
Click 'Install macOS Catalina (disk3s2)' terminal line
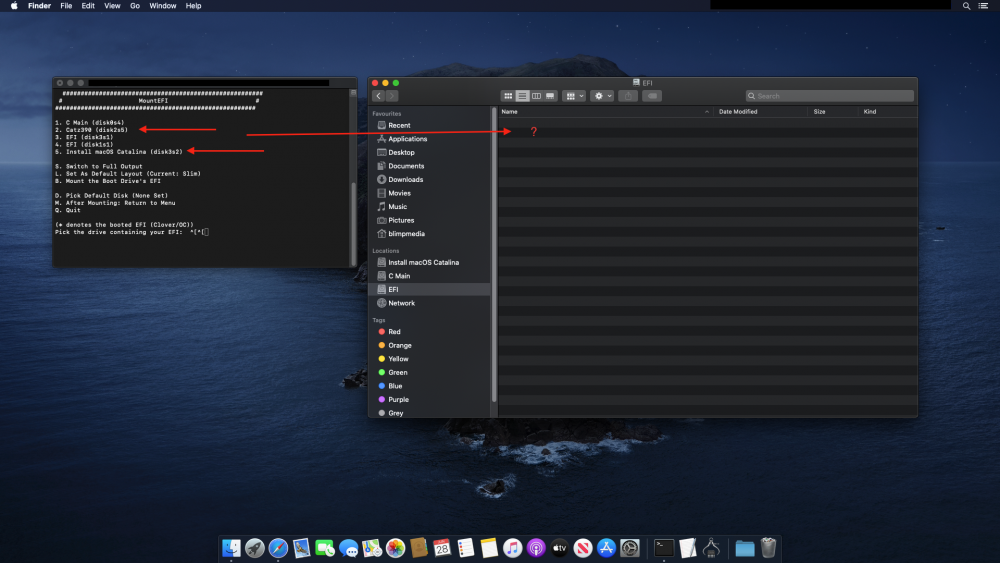coord(119,152)
